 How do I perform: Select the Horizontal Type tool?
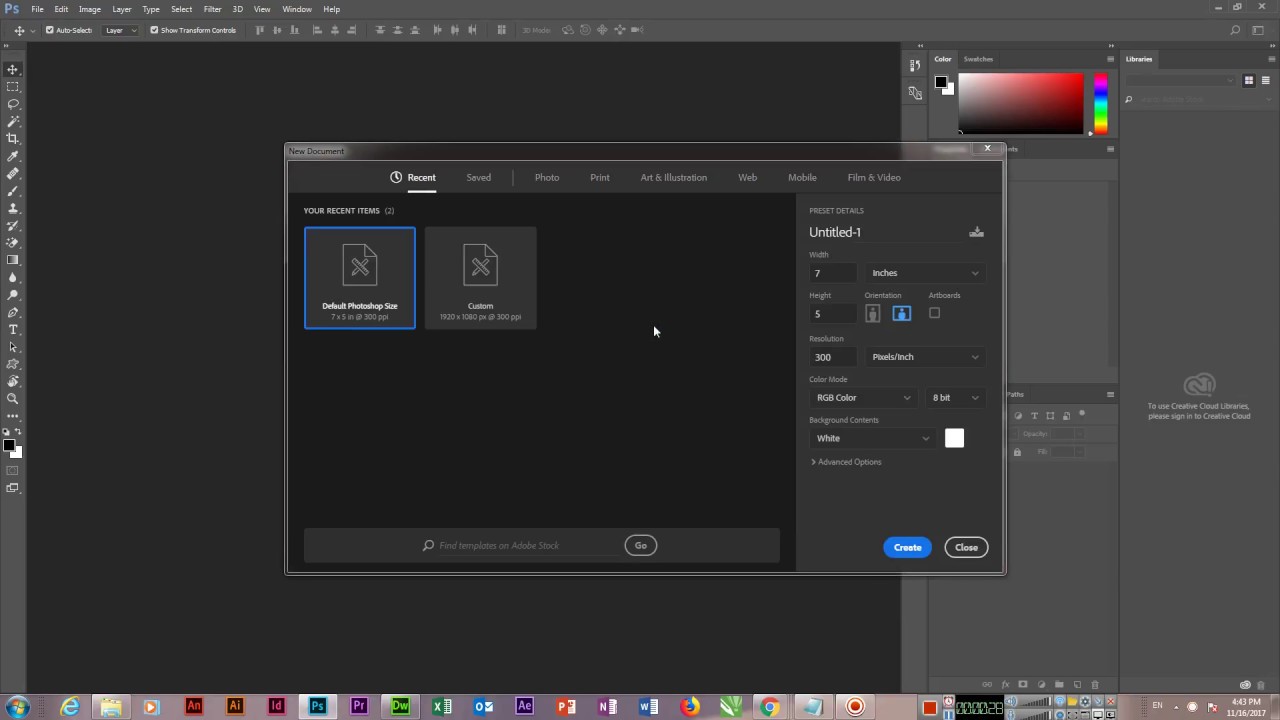(x=13, y=329)
